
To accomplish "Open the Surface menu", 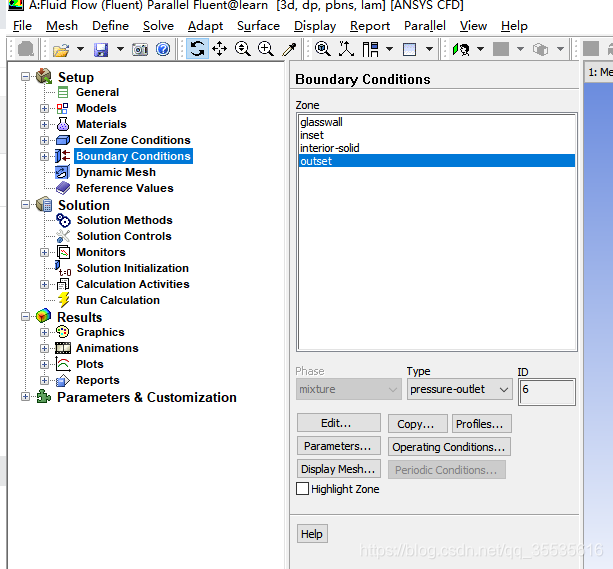I will click(258, 26).
